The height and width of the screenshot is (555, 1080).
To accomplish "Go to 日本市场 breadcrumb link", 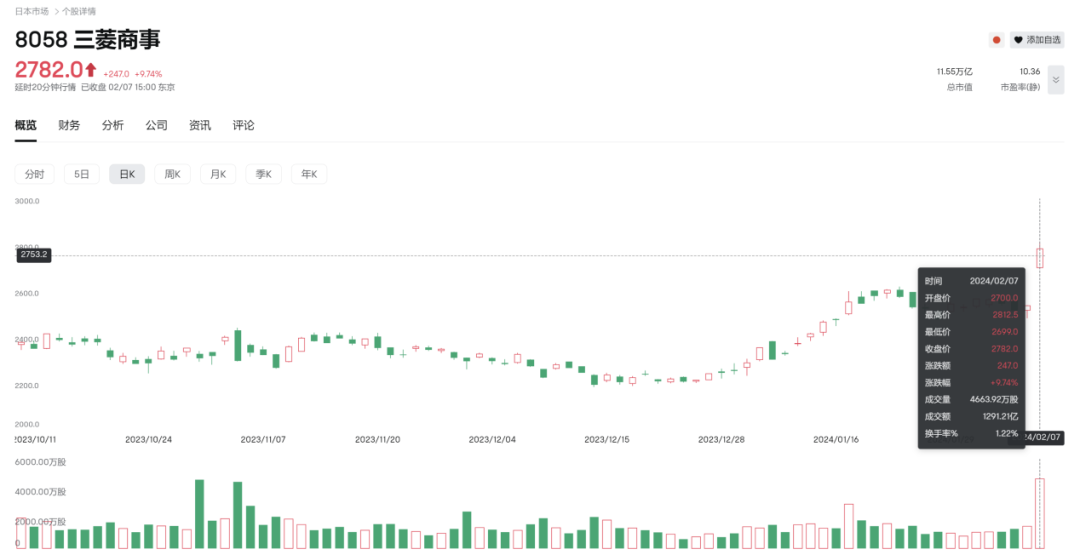I will pyautogui.click(x=32, y=11).
